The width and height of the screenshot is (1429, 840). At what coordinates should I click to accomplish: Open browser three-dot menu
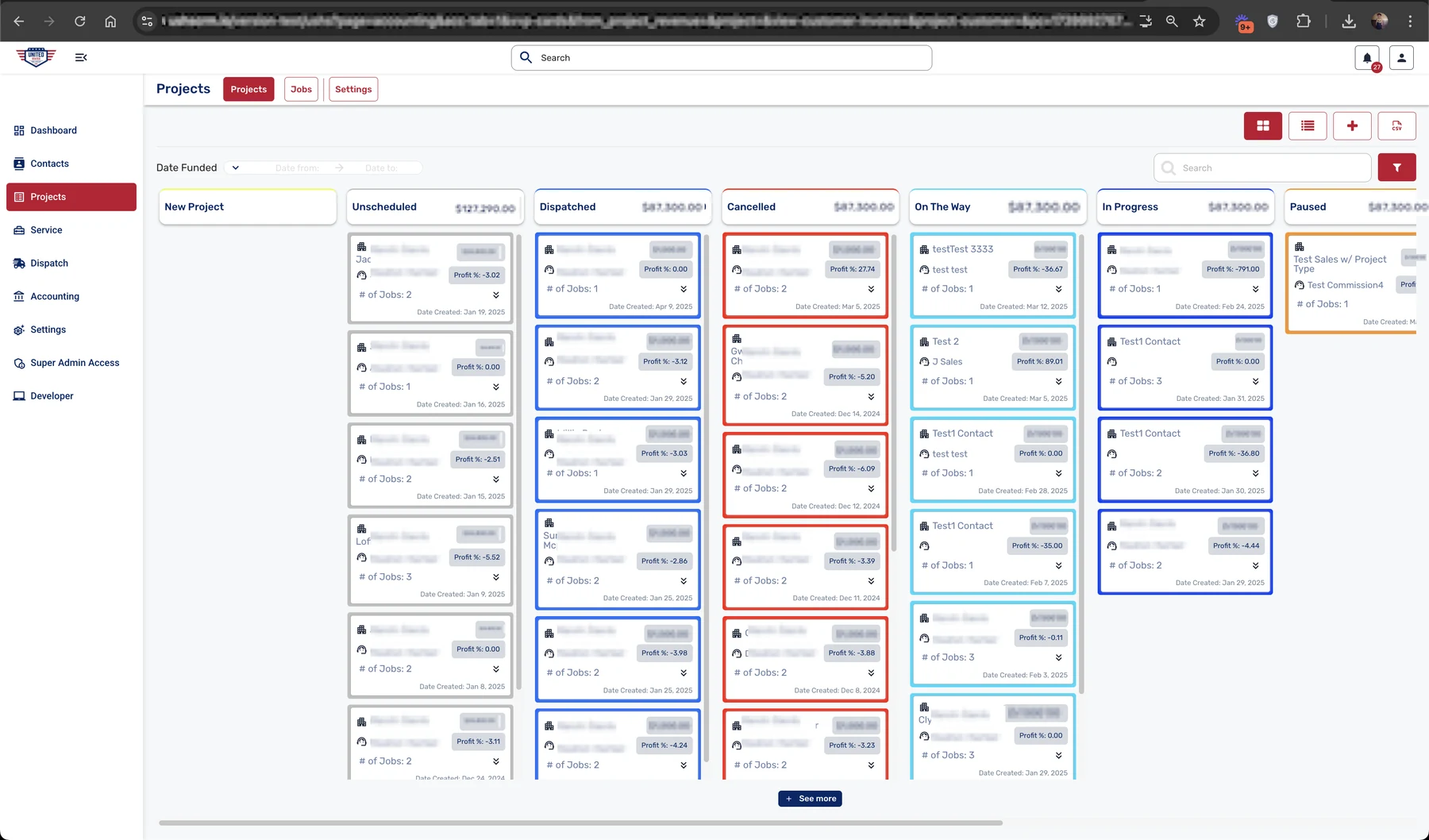(x=1410, y=21)
